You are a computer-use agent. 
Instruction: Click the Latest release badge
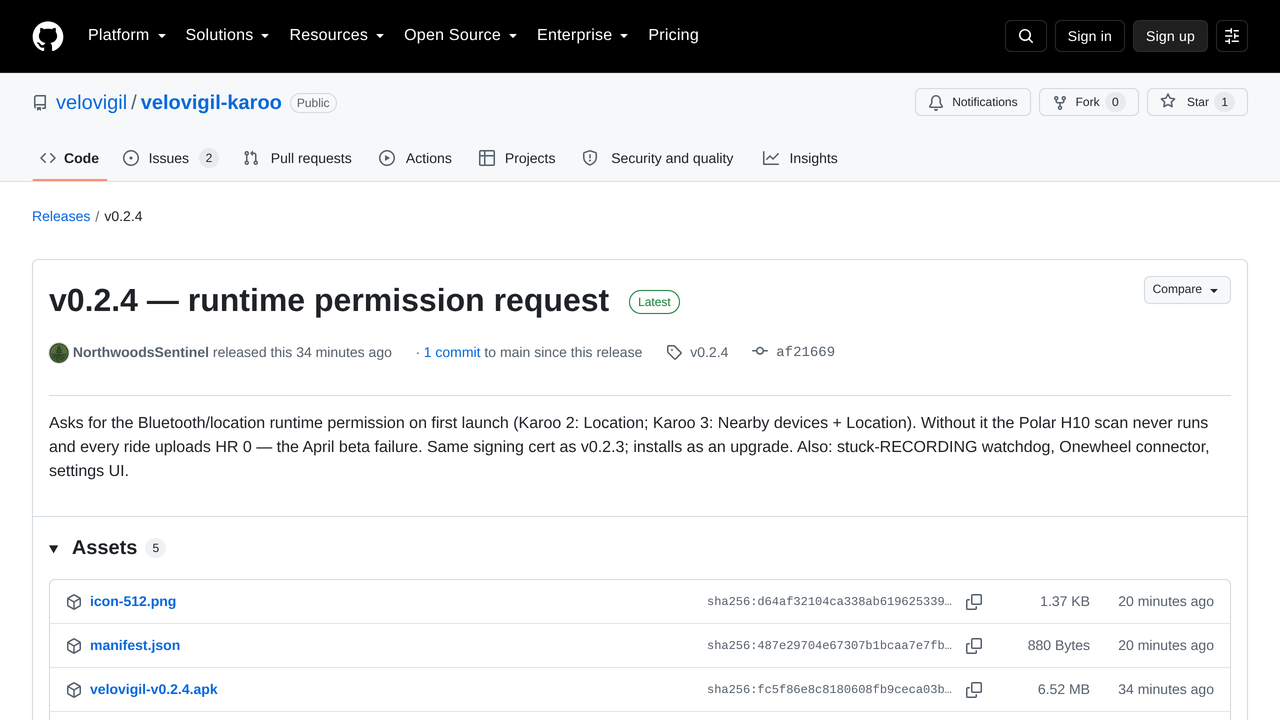coord(654,302)
